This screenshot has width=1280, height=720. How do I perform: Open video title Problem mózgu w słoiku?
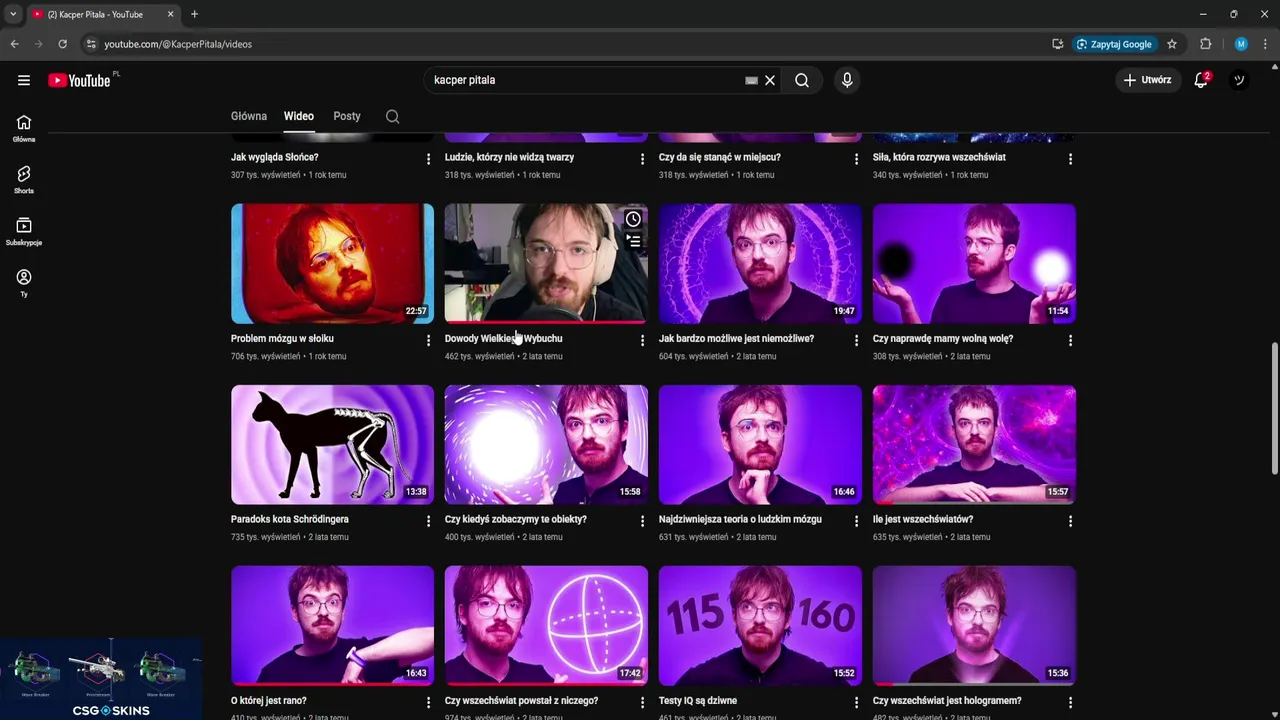tap(282, 339)
